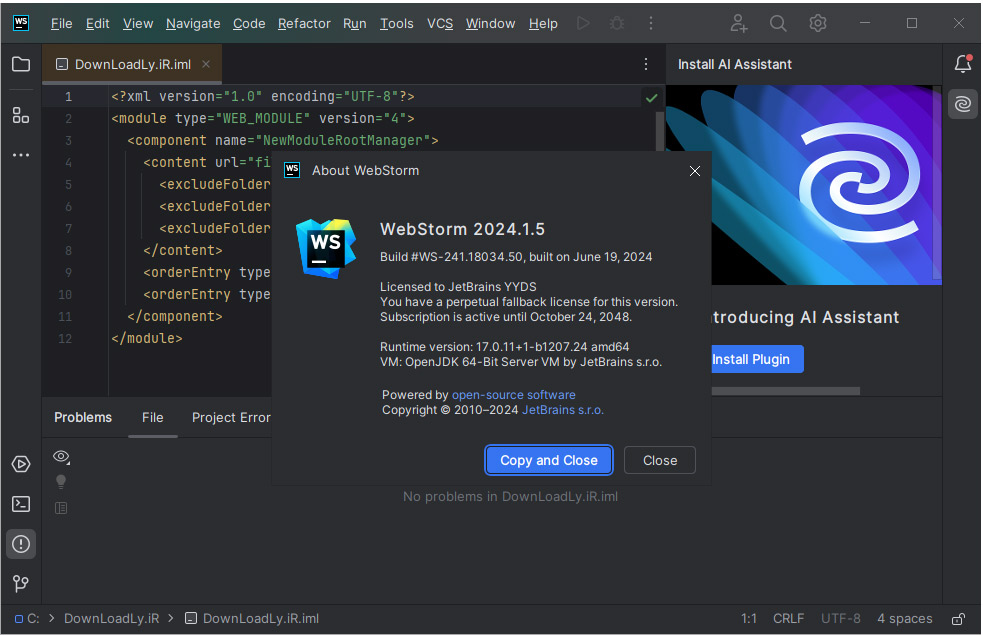This screenshot has width=983, height=636.
Task: Switch to the File tab in Problems panel
Action: pos(152,417)
